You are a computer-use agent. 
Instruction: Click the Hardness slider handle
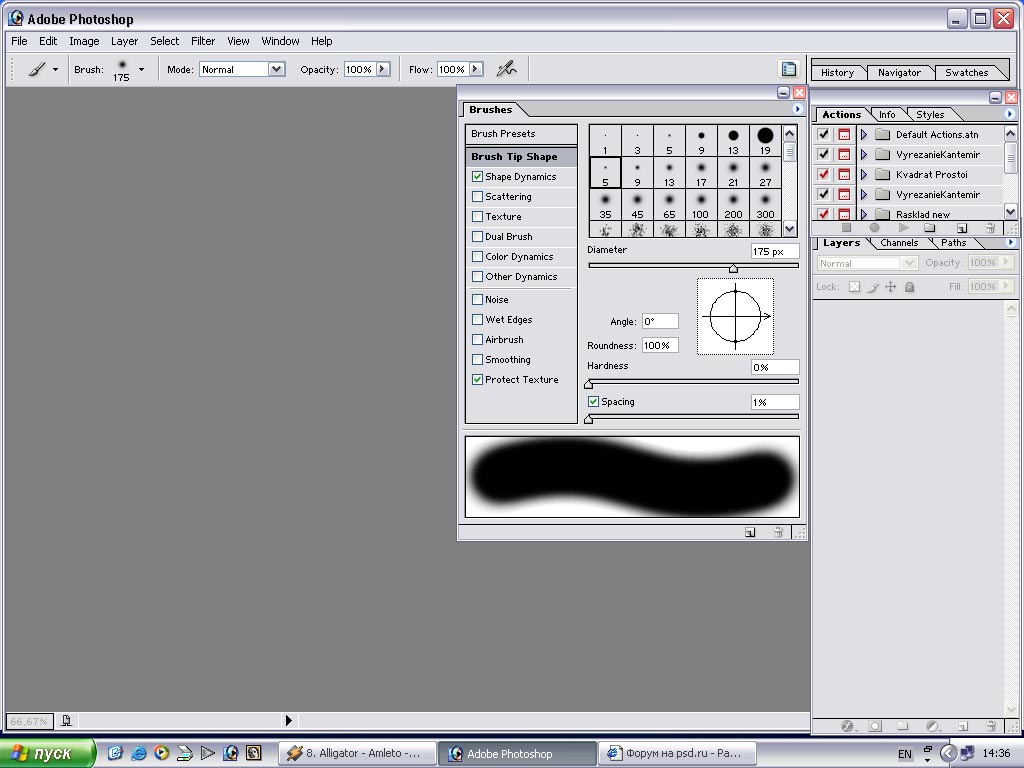click(588, 384)
